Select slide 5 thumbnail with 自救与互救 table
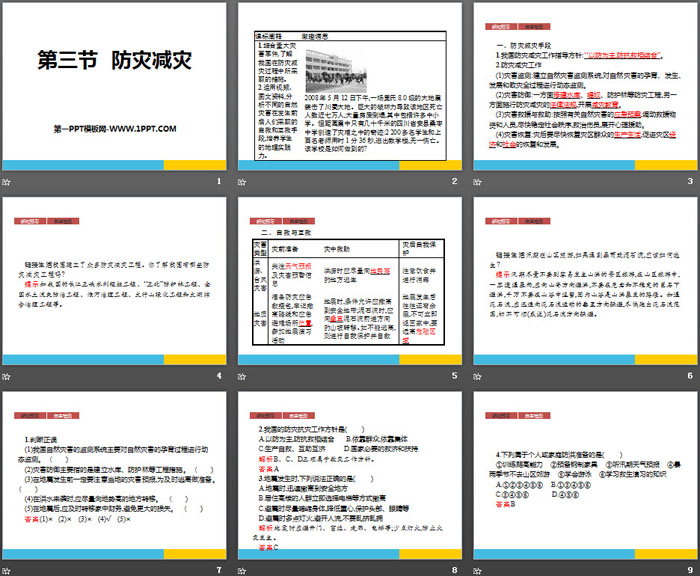 click(x=350, y=281)
